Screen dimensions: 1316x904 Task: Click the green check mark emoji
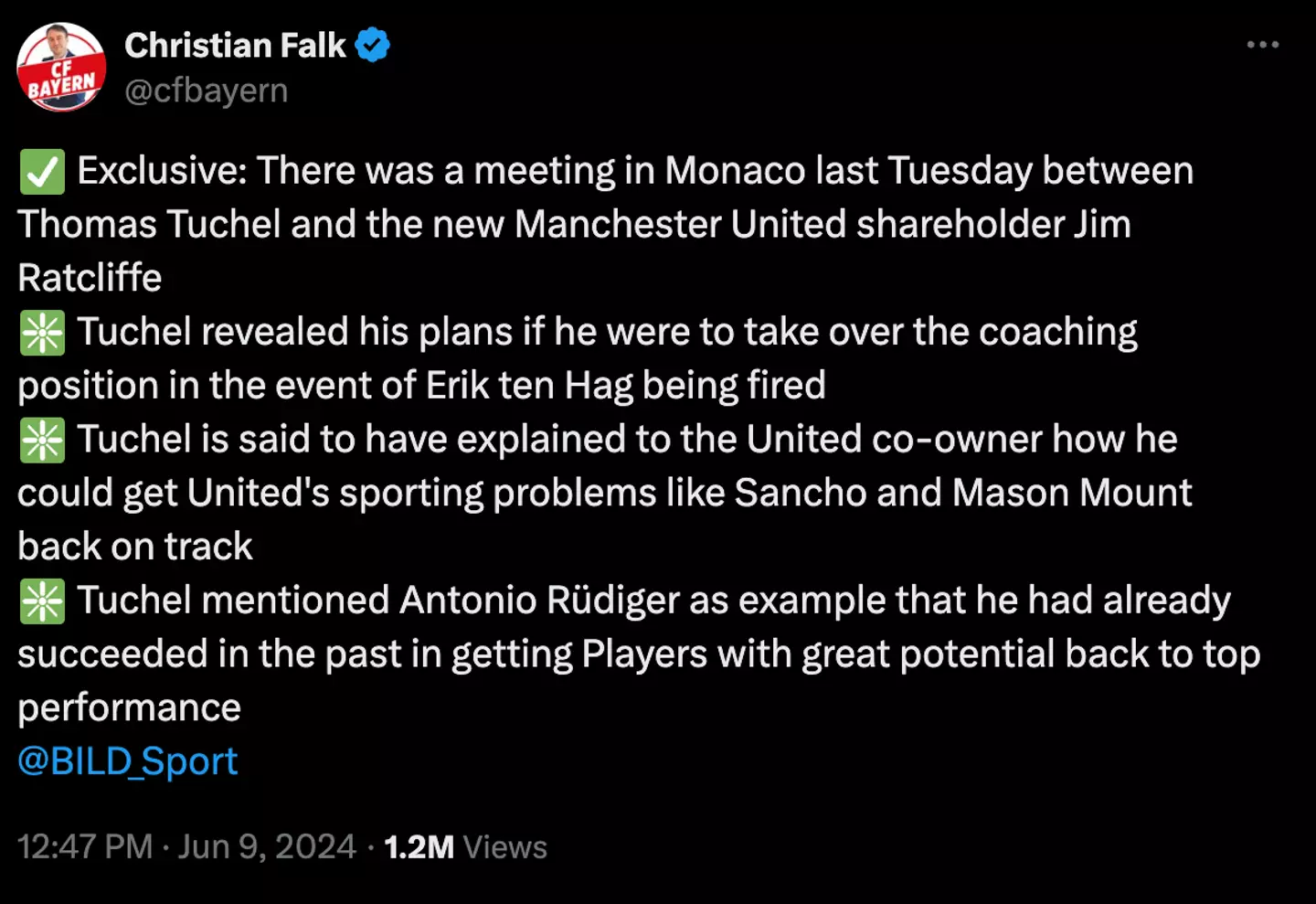tap(42, 172)
